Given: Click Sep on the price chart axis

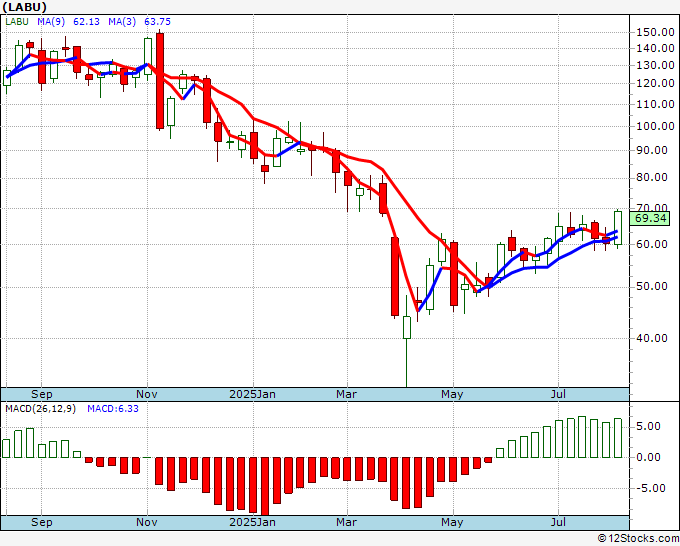Looking at the screenshot, I should (42, 394).
